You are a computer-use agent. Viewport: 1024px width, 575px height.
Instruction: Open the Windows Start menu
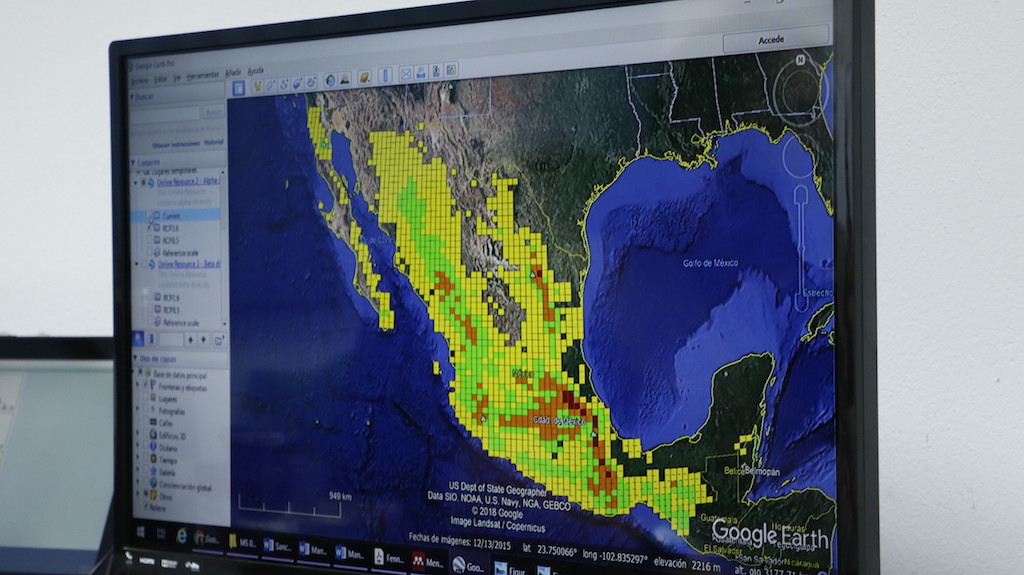coord(140,532)
